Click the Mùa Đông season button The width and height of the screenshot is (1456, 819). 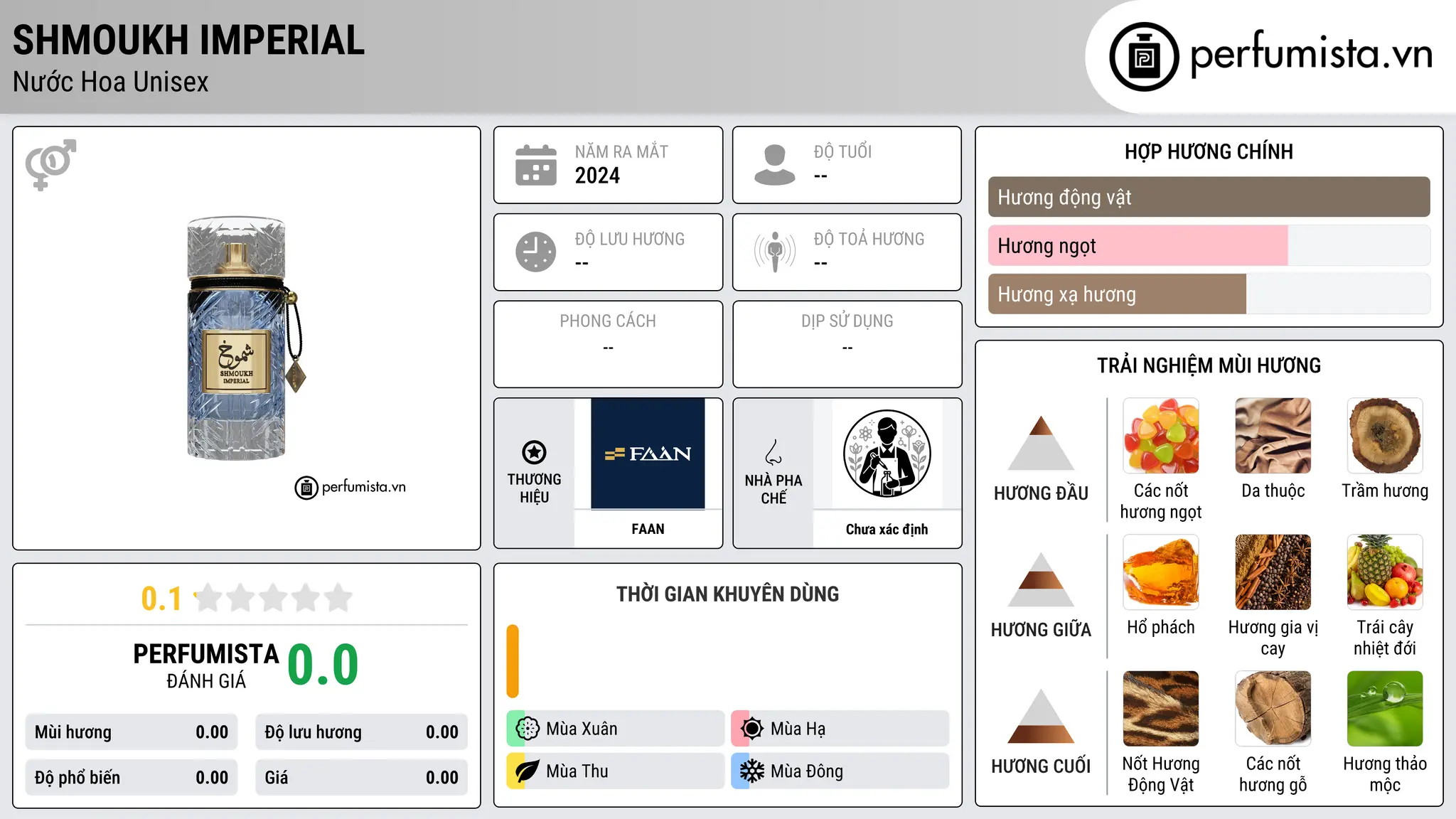[840, 771]
